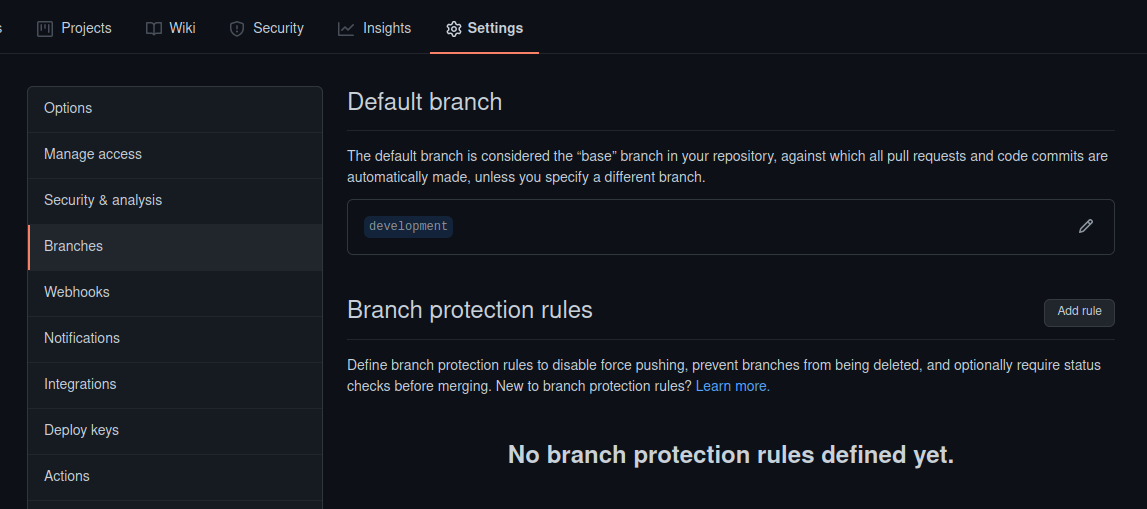
Task: Go to Integrations in the sidebar
Action: 175,385
